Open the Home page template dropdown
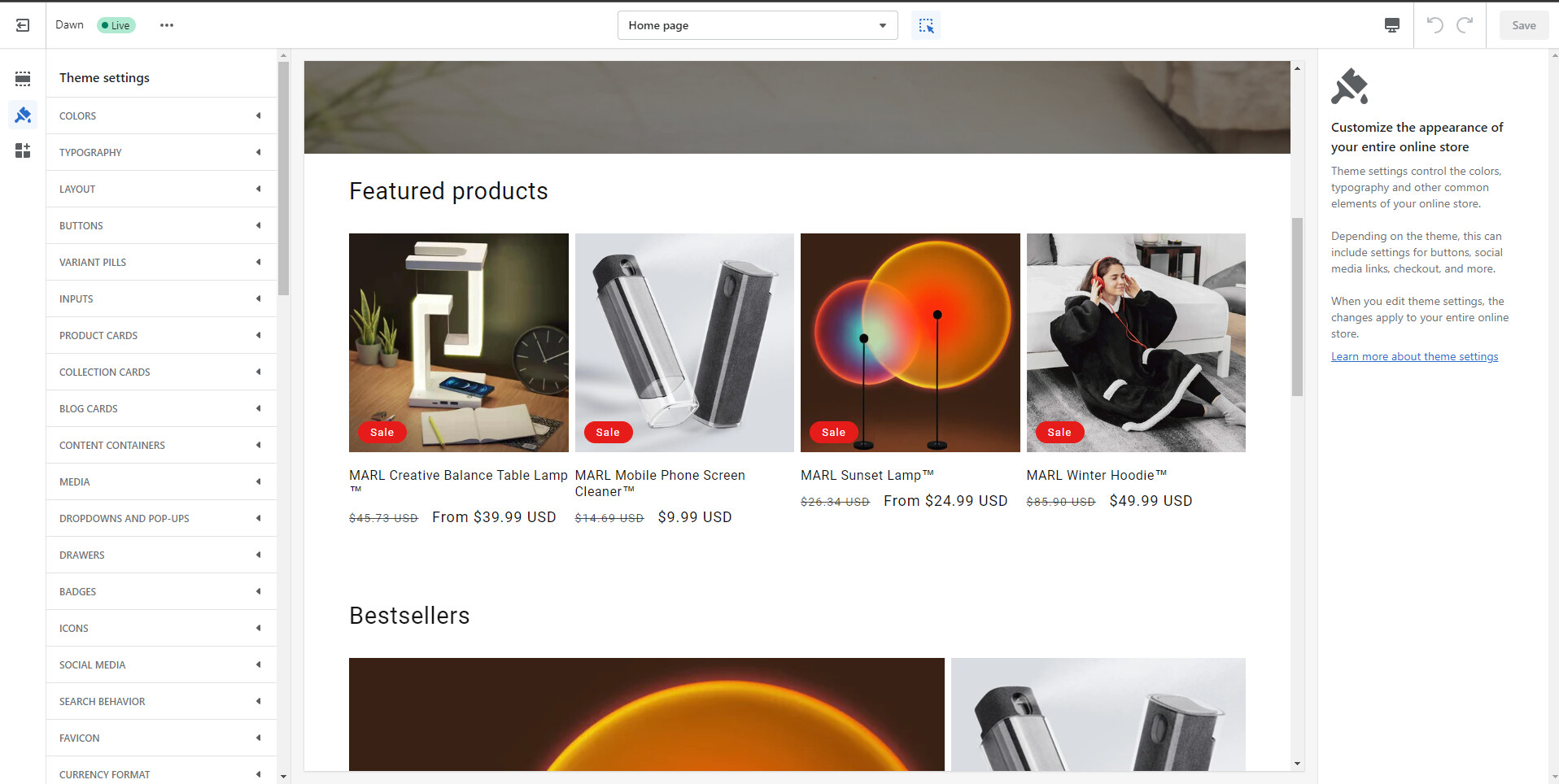 (758, 25)
